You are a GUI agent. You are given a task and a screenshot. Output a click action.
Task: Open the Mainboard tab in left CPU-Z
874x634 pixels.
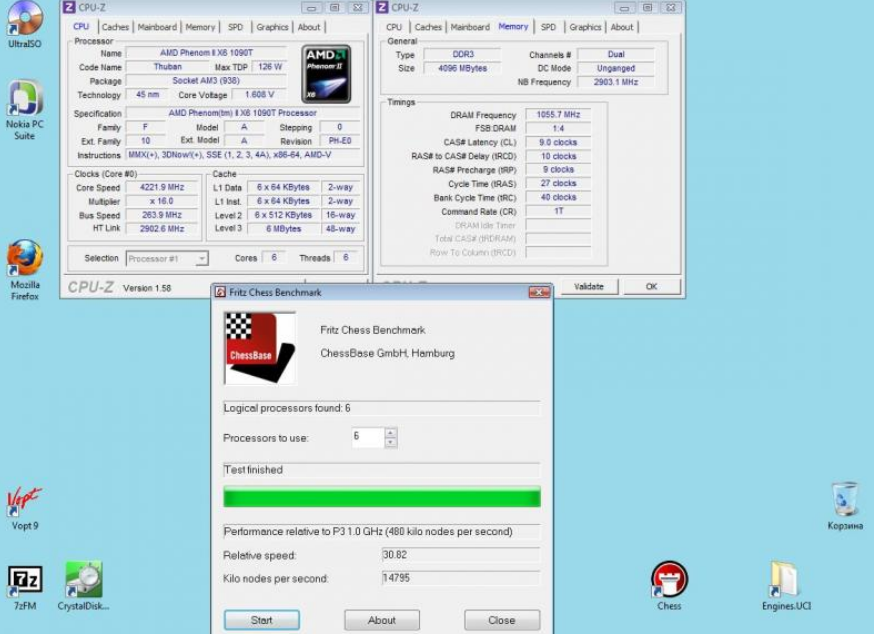[x=157, y=27]
